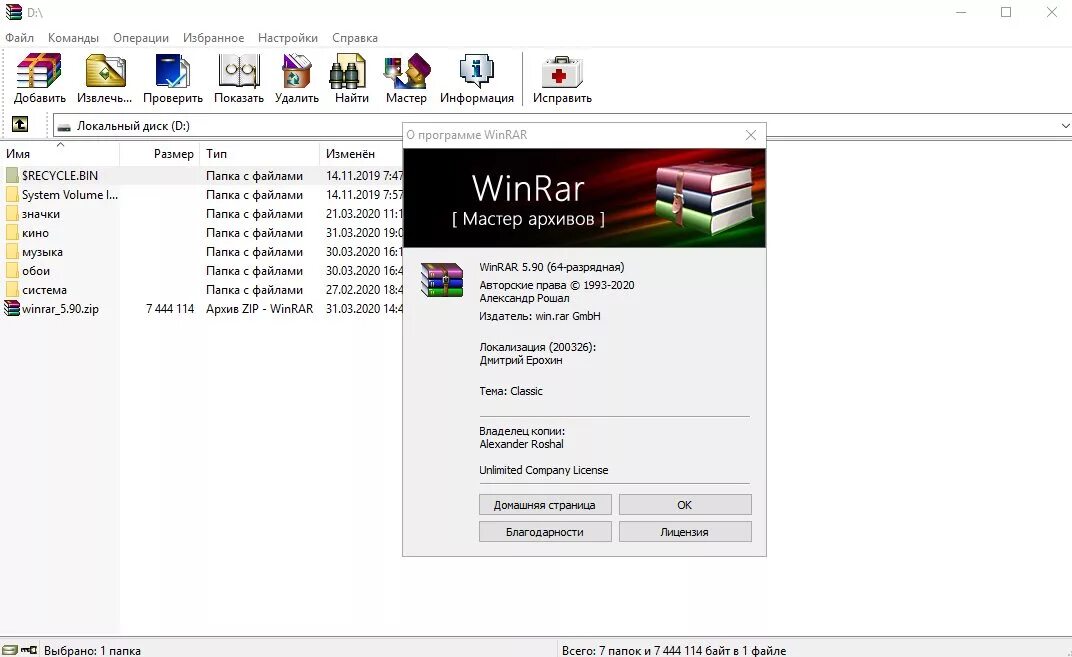Click the Удалить (Delete) toolbar icon
The width and height of the screenshot is (1072, 657).
[297, 71]
